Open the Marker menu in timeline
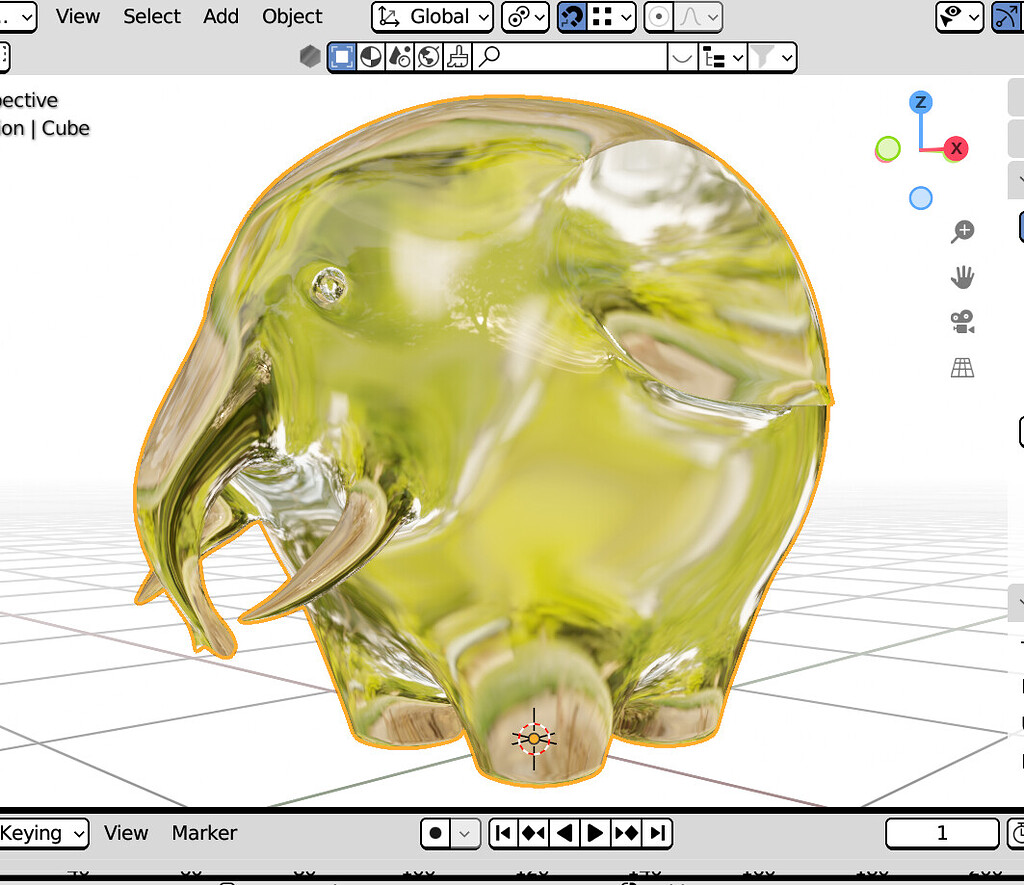The height and width of the screenshot is (885, 1024). tap(204, 833)
